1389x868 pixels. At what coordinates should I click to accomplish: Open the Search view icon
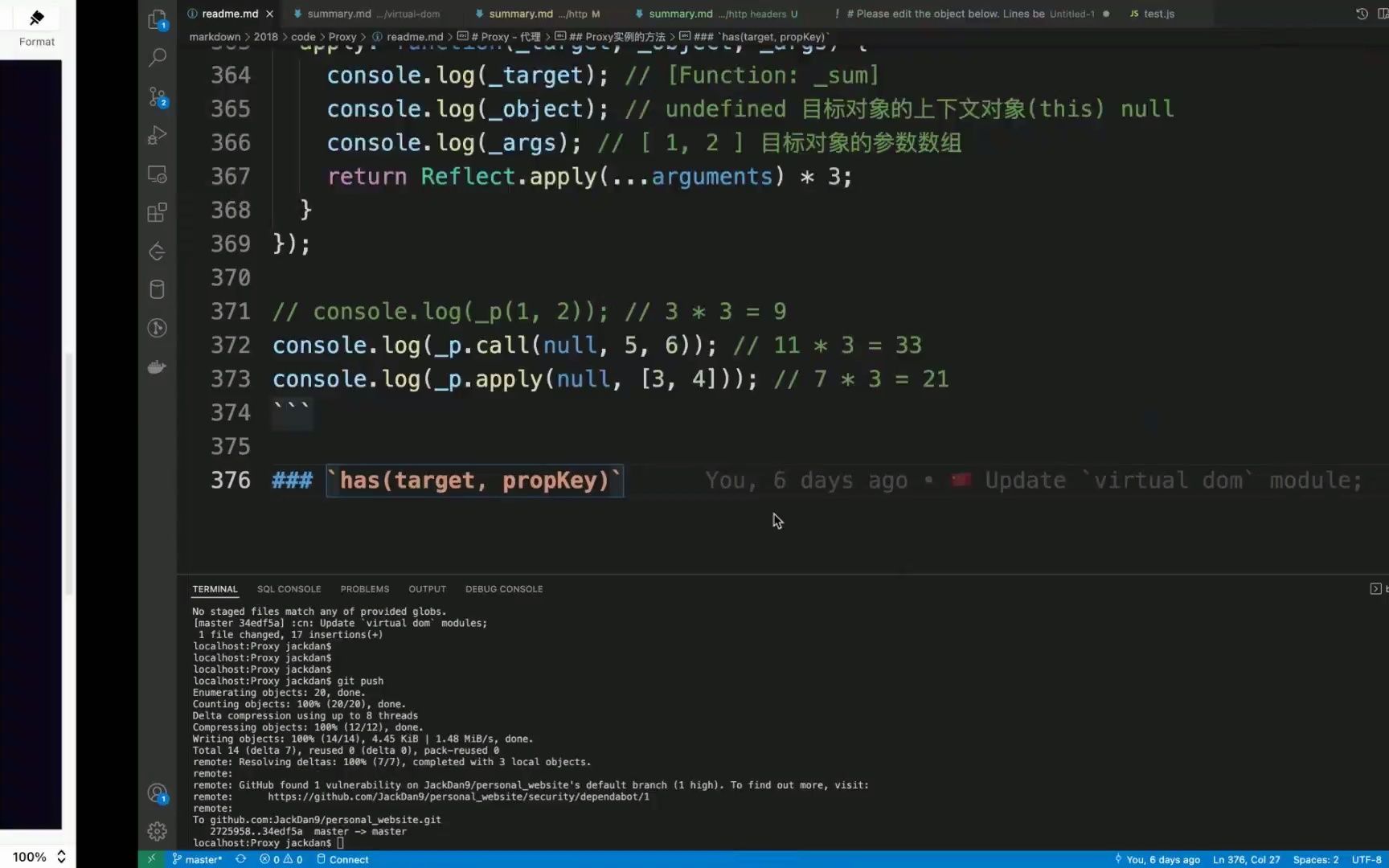158,57
